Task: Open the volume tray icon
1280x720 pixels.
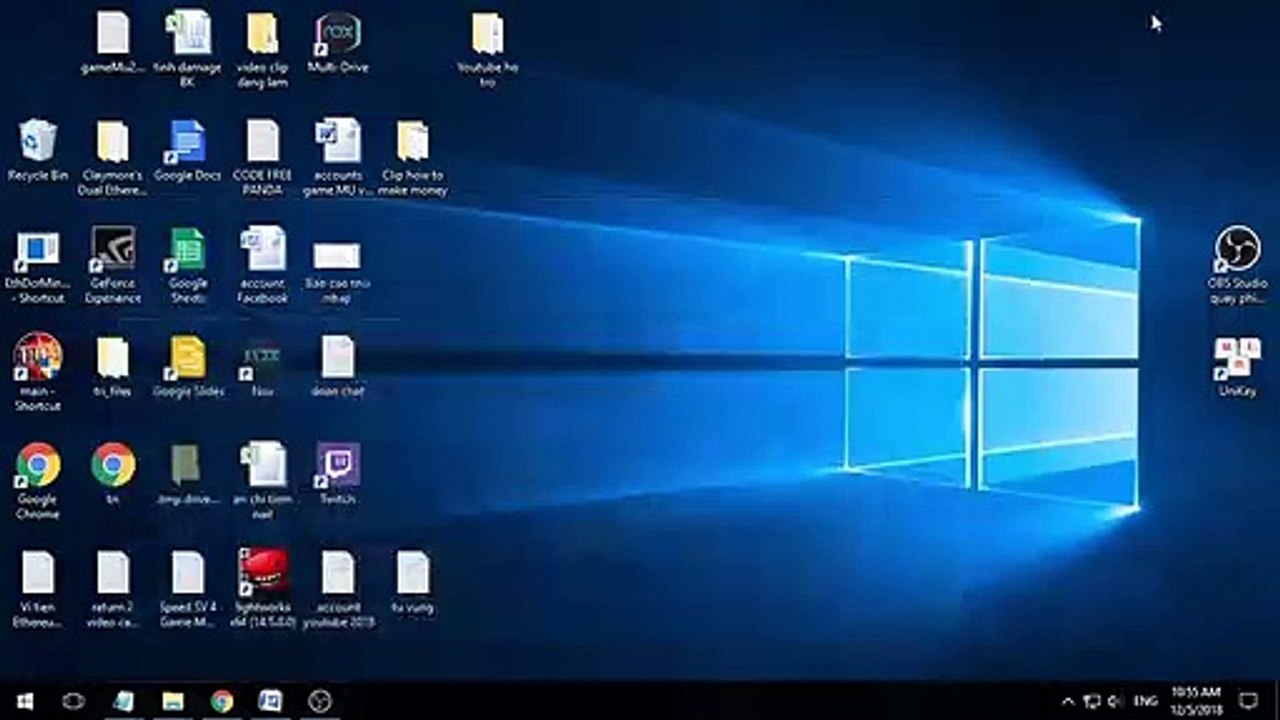Action: pos(1115,702)
